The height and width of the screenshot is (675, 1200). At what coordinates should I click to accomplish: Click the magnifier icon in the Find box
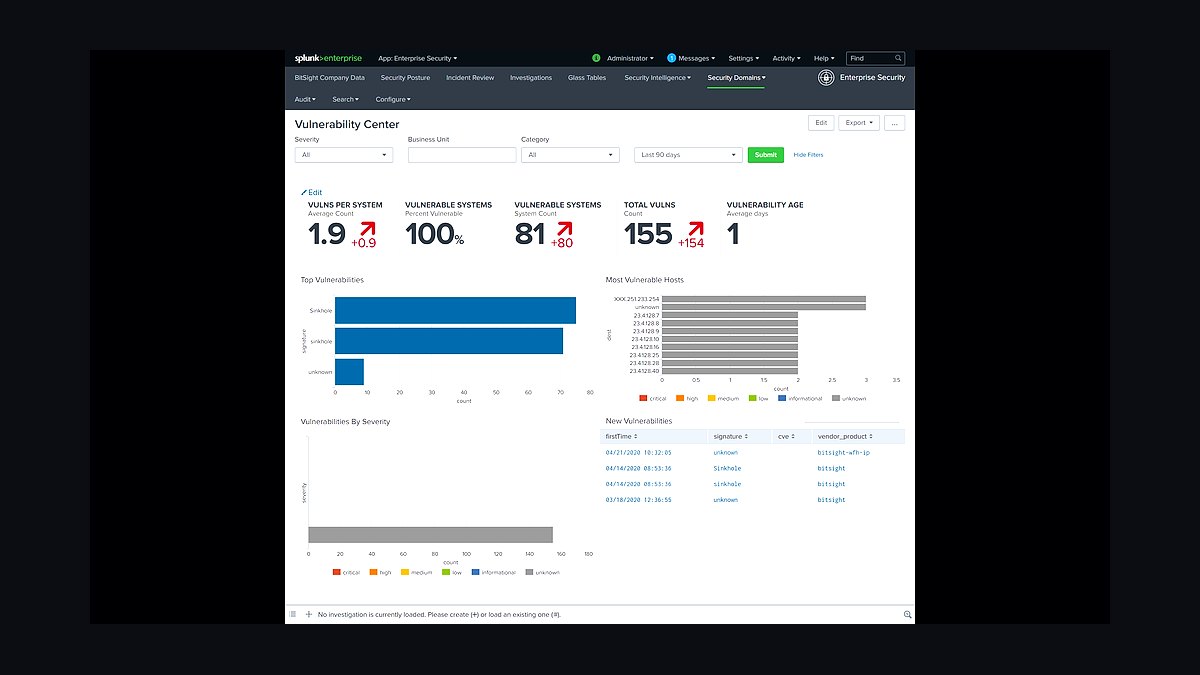[898, 58]
